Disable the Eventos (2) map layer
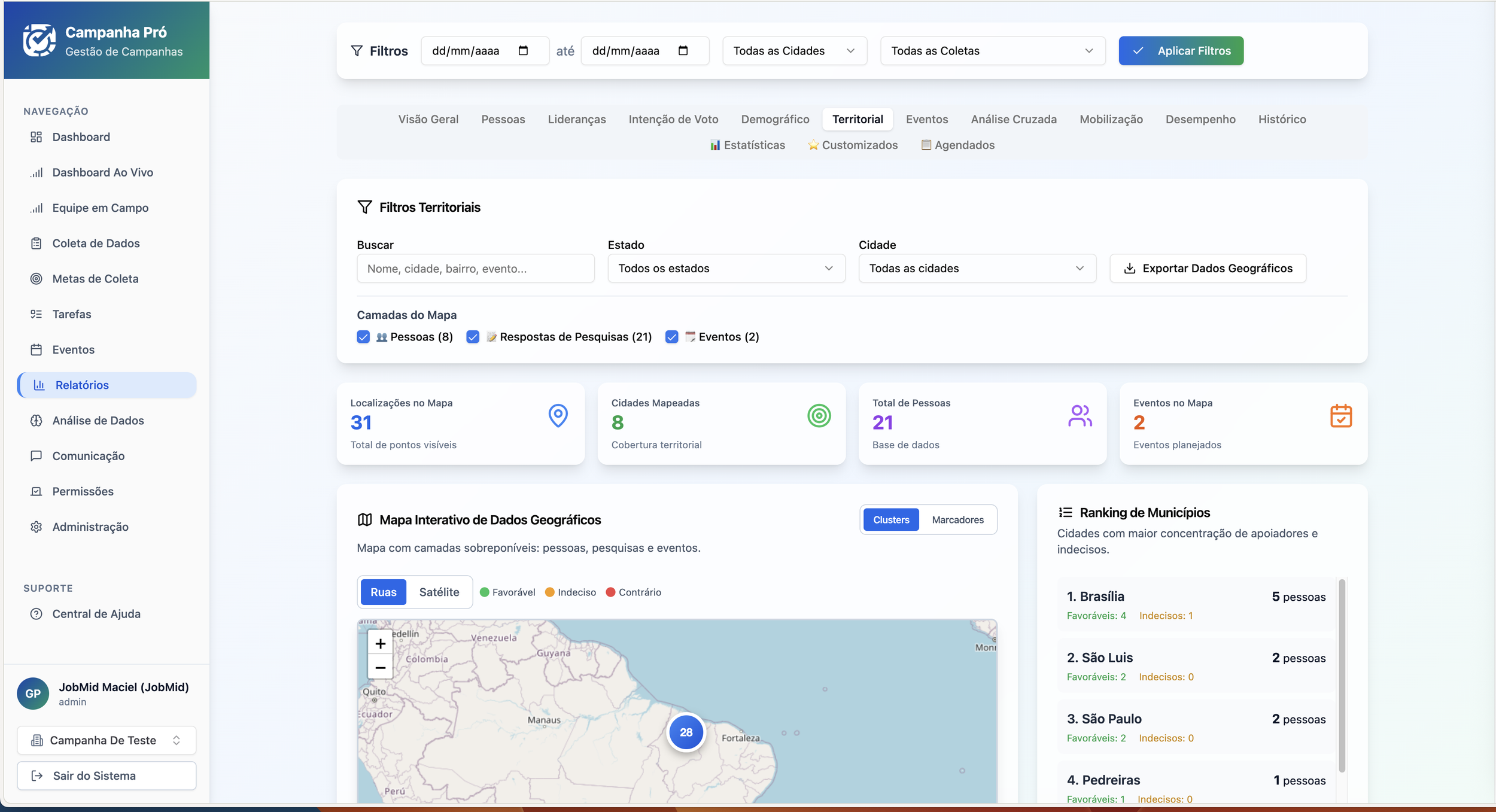The width and height of the screenshot is (1496, 812). [671, 337]
